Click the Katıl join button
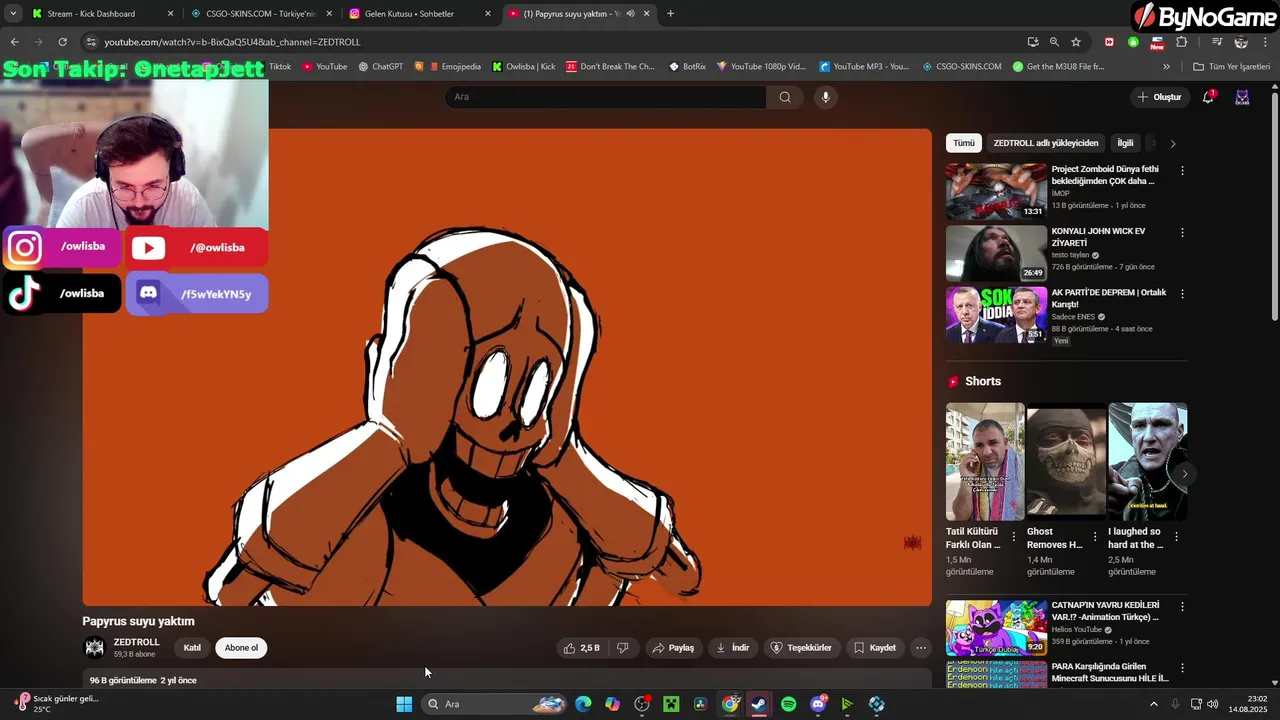The image size is (1280, 720). 192,648
